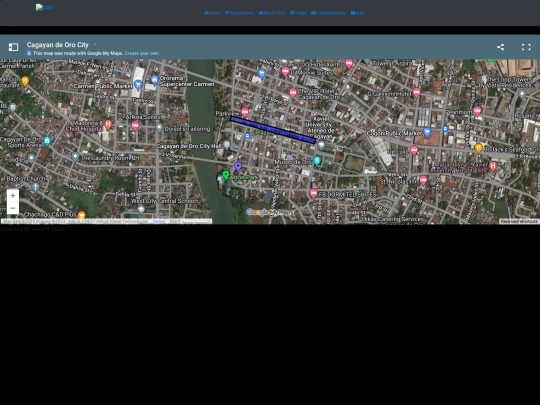Click the Xavier University Ateneo pin
Viewport: 540px width, 405px height.
pyautogui.click(x=321, y=145)
